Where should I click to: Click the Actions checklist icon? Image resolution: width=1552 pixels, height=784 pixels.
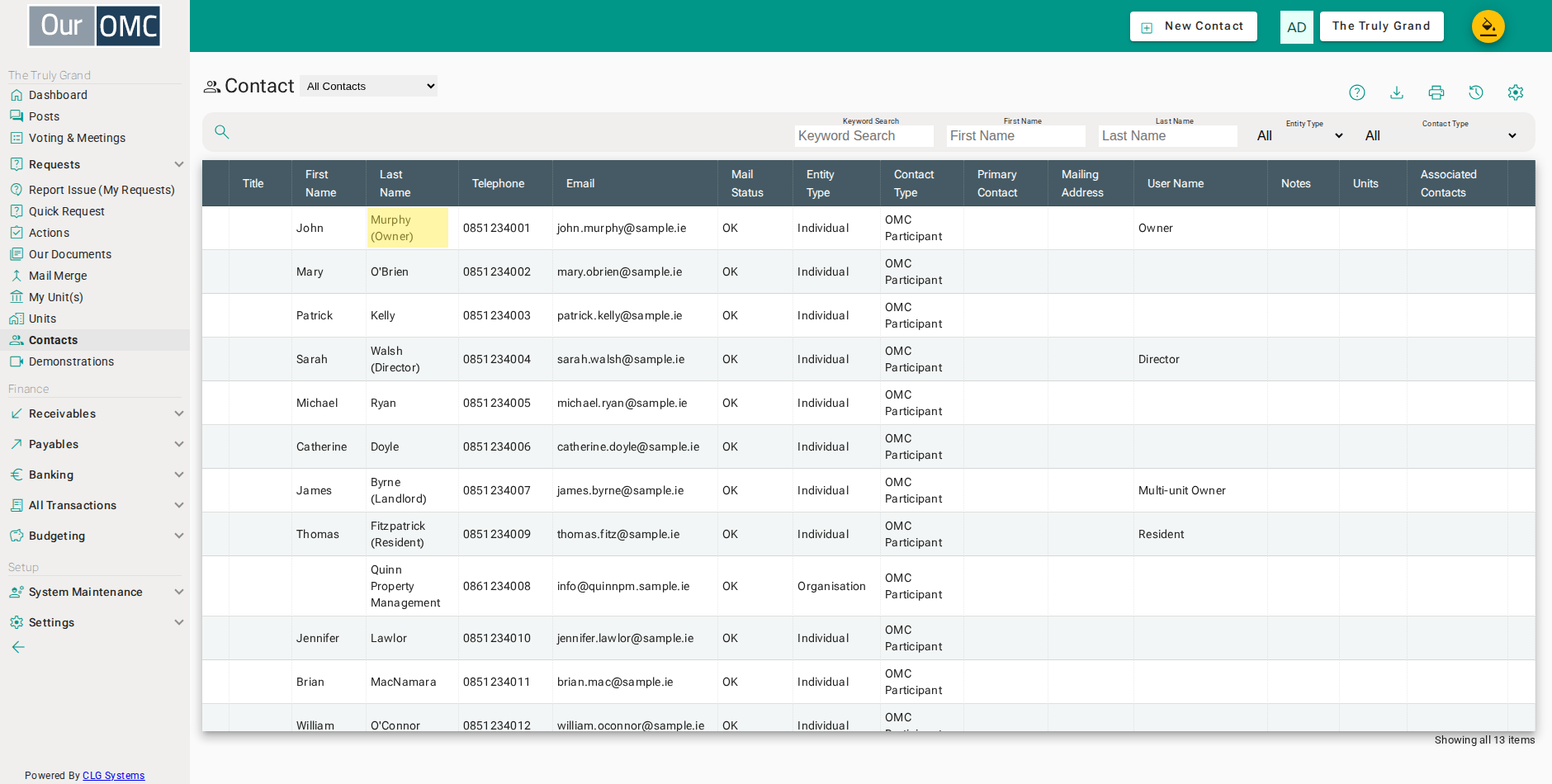click(17, 233)
